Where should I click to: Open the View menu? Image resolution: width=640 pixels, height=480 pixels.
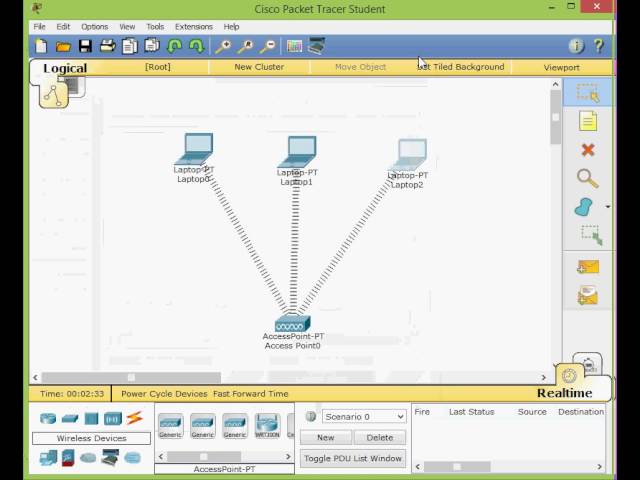[127, 27]
